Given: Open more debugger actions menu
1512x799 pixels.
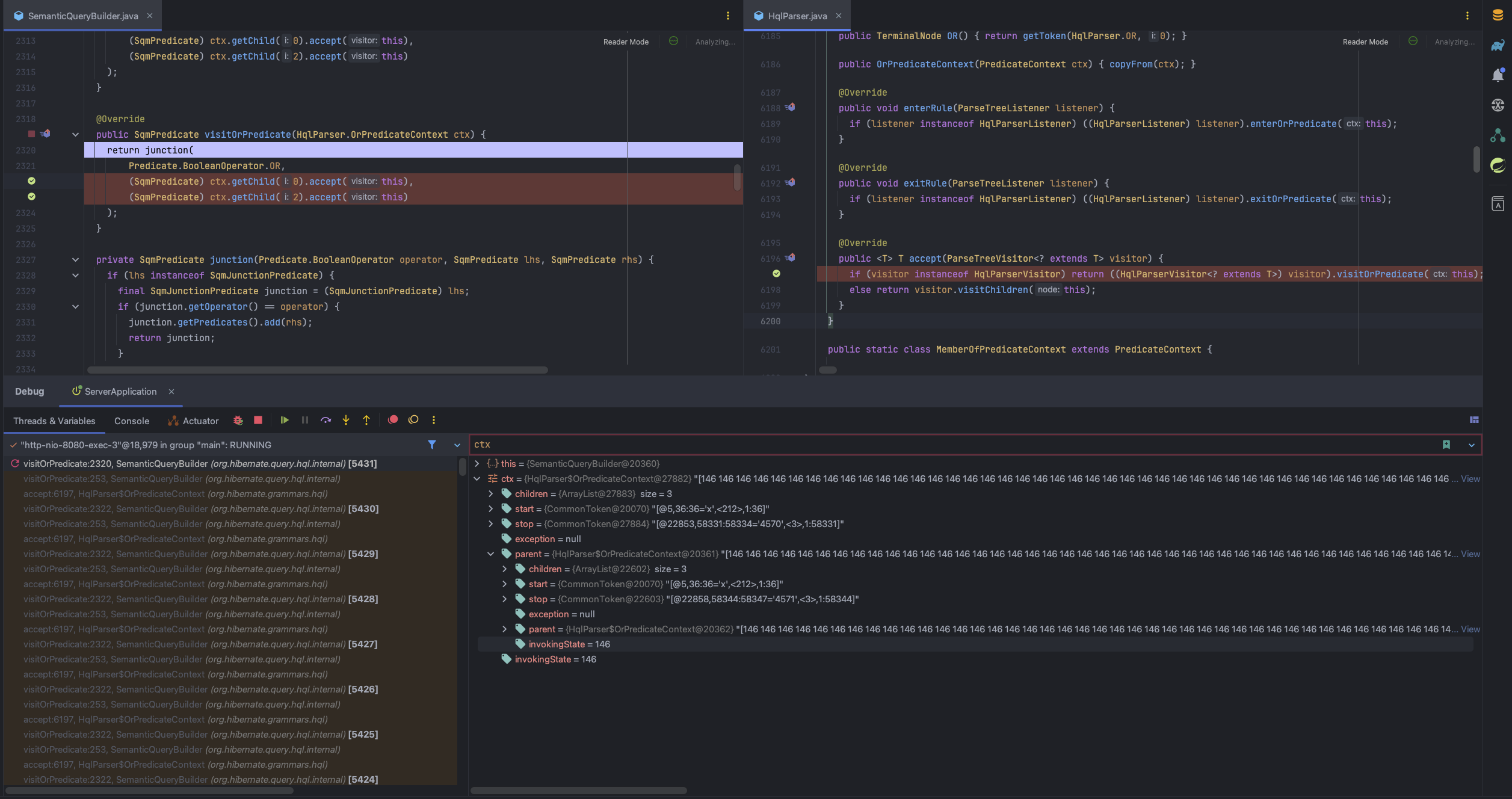Looking at the screenshot, I should point(434,420).
